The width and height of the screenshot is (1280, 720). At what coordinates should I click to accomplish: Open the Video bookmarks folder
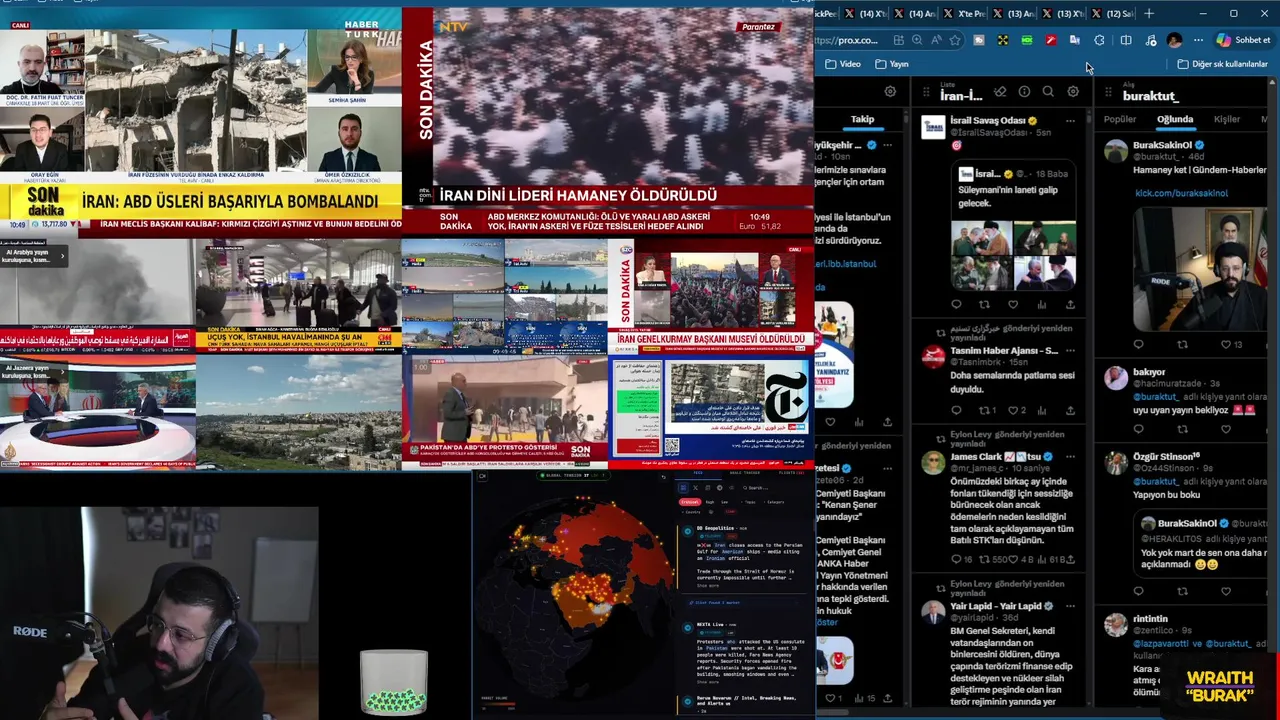pyautogui.click(x=843, y=64)
